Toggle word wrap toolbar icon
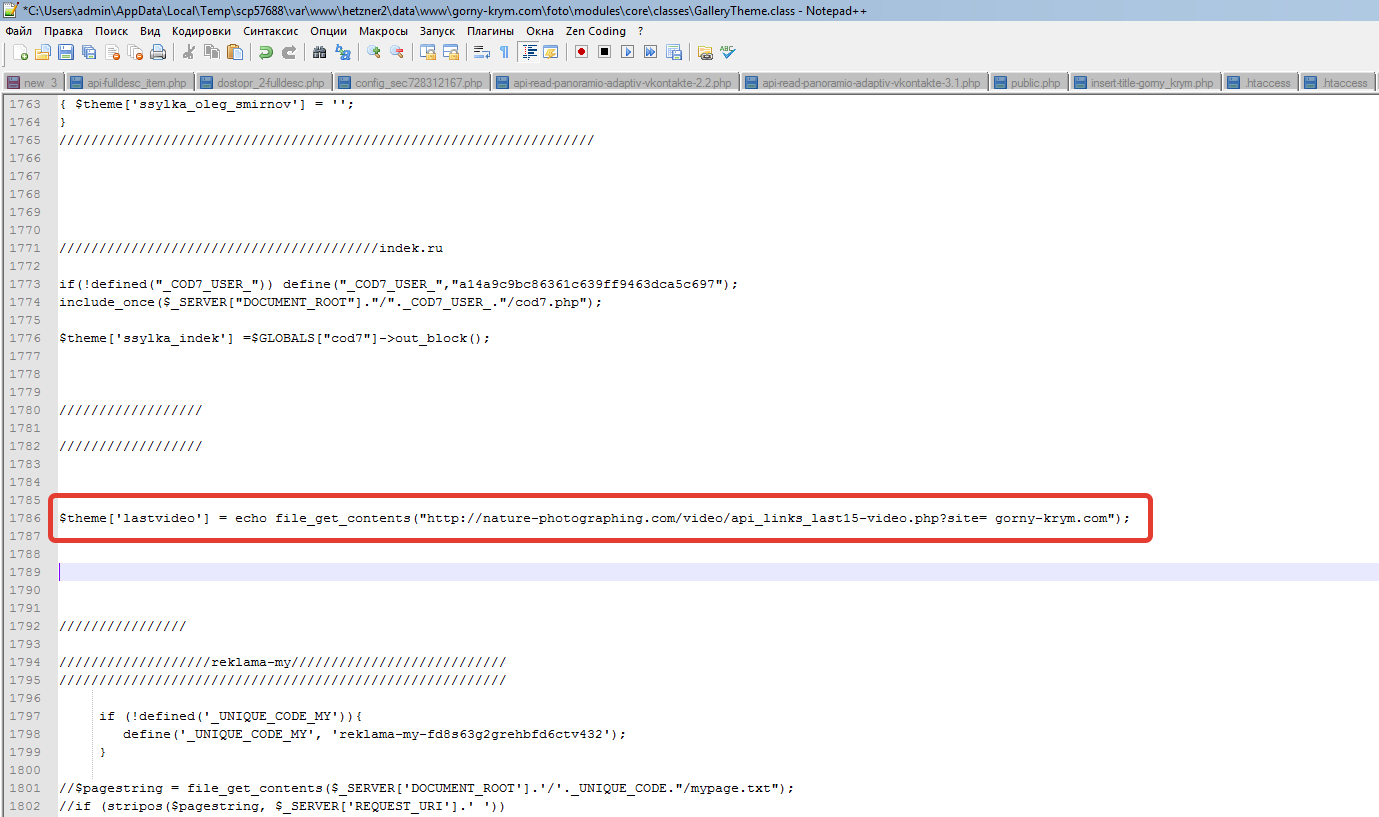The image size is (1379, 817). pos(481,52)
